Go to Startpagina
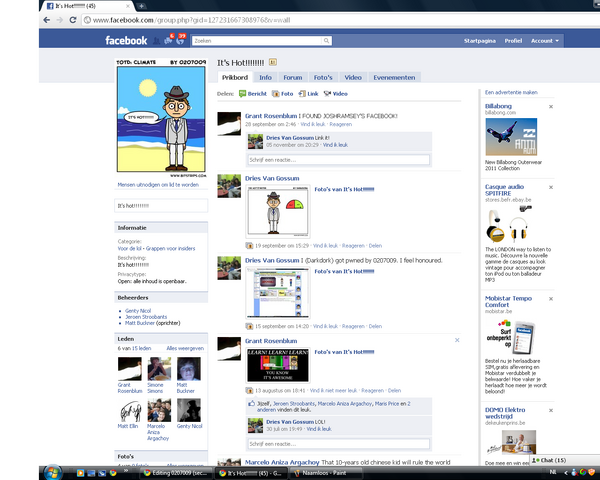 tap(479, 41)
